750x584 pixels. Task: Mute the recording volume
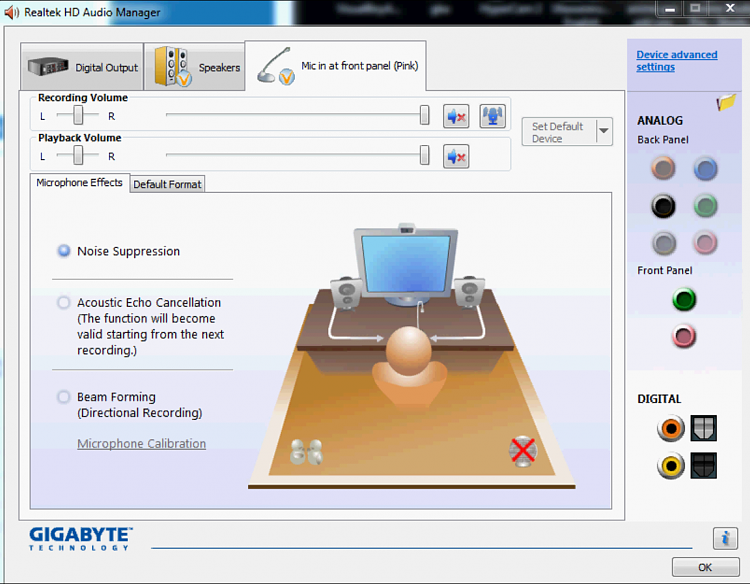457,116
